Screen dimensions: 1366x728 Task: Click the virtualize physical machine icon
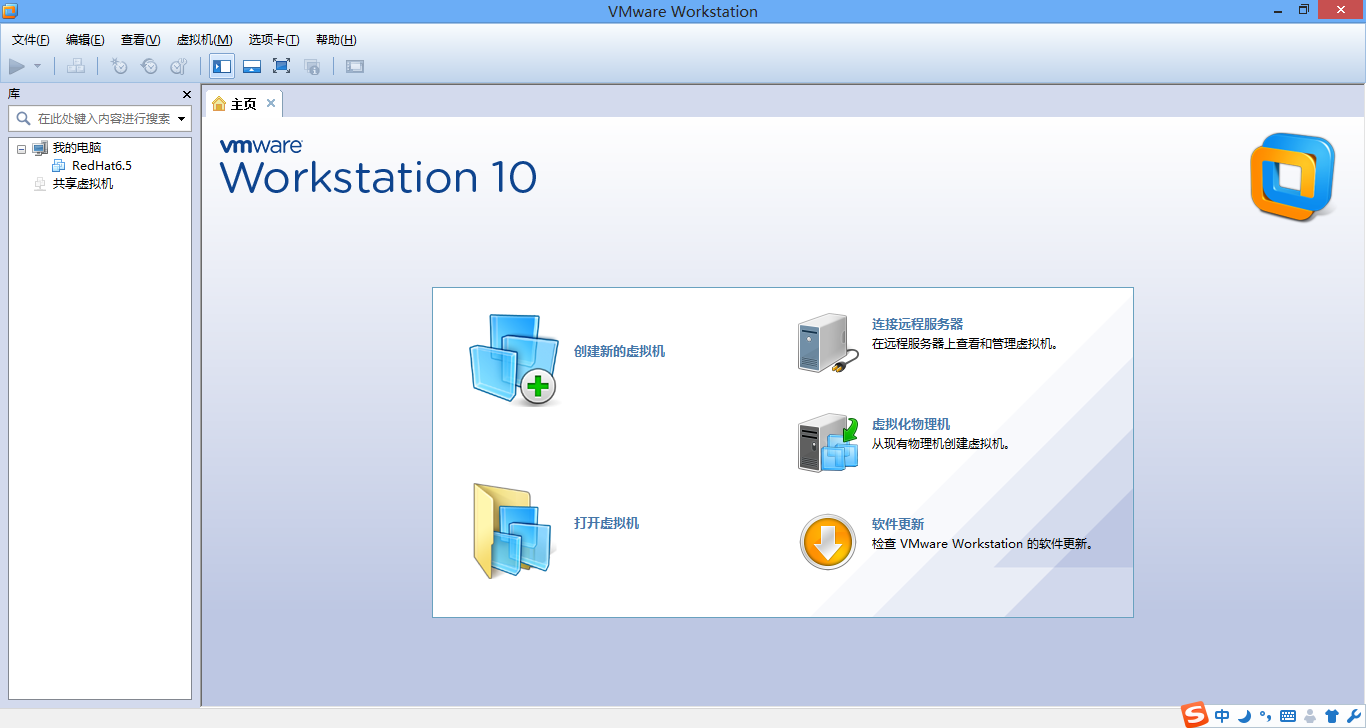[x=828, y=442]
